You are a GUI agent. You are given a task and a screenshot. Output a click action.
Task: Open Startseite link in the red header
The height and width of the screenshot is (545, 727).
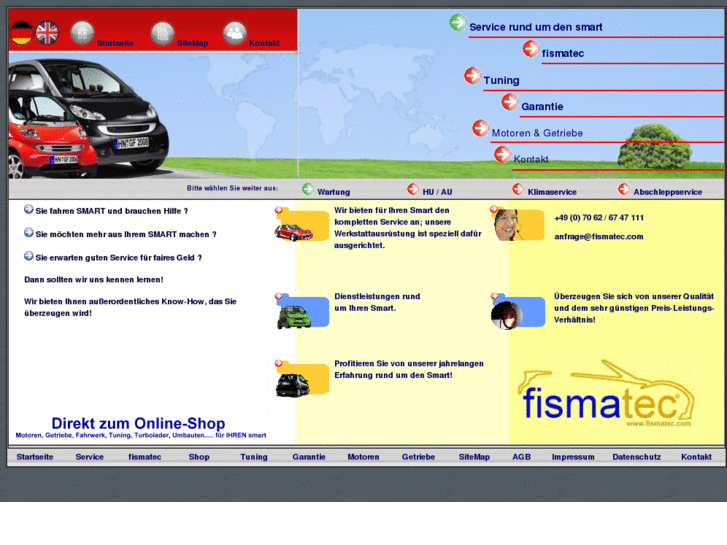coord(115,43)
